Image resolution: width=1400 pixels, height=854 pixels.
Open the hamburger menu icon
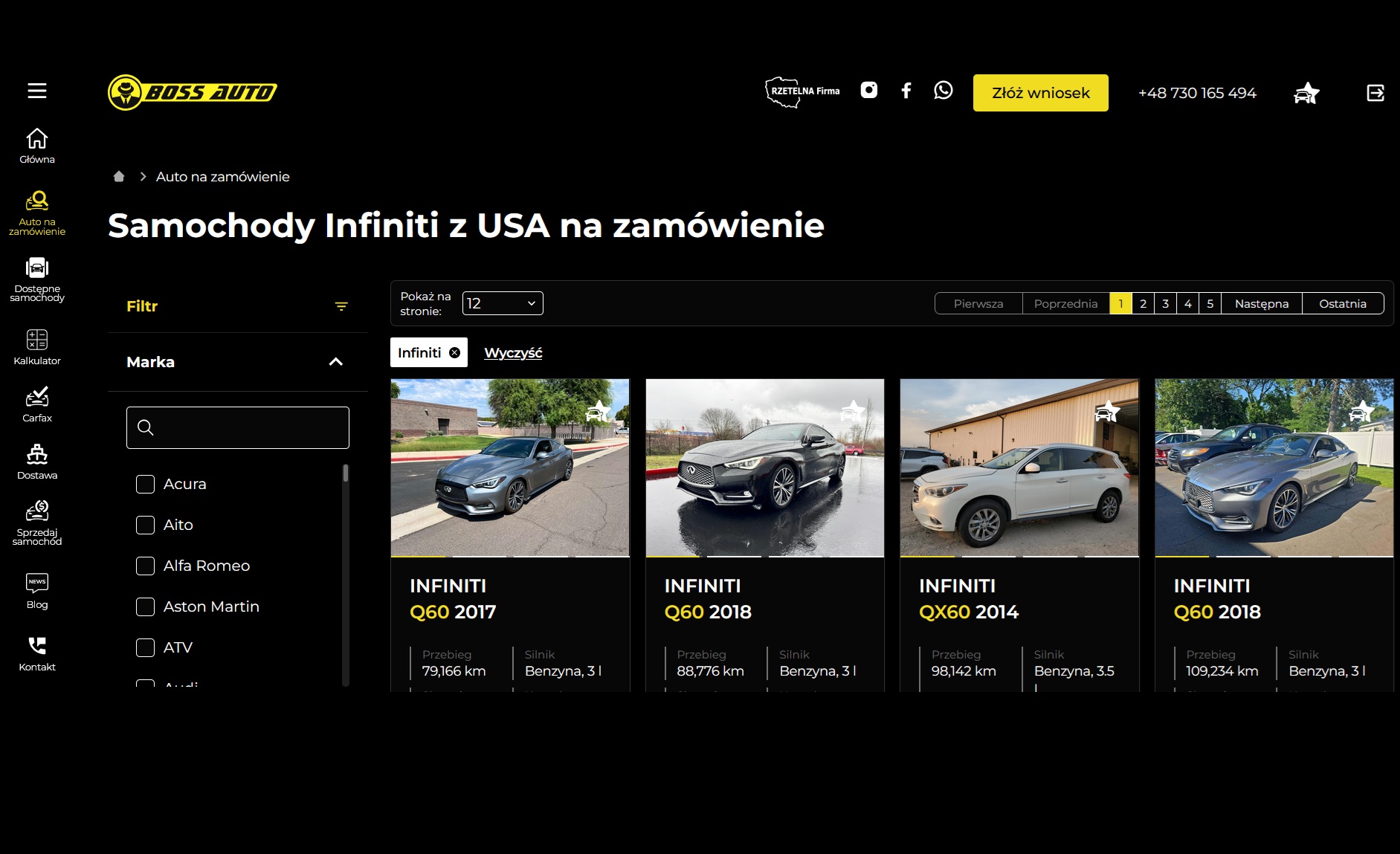(37, 91)
